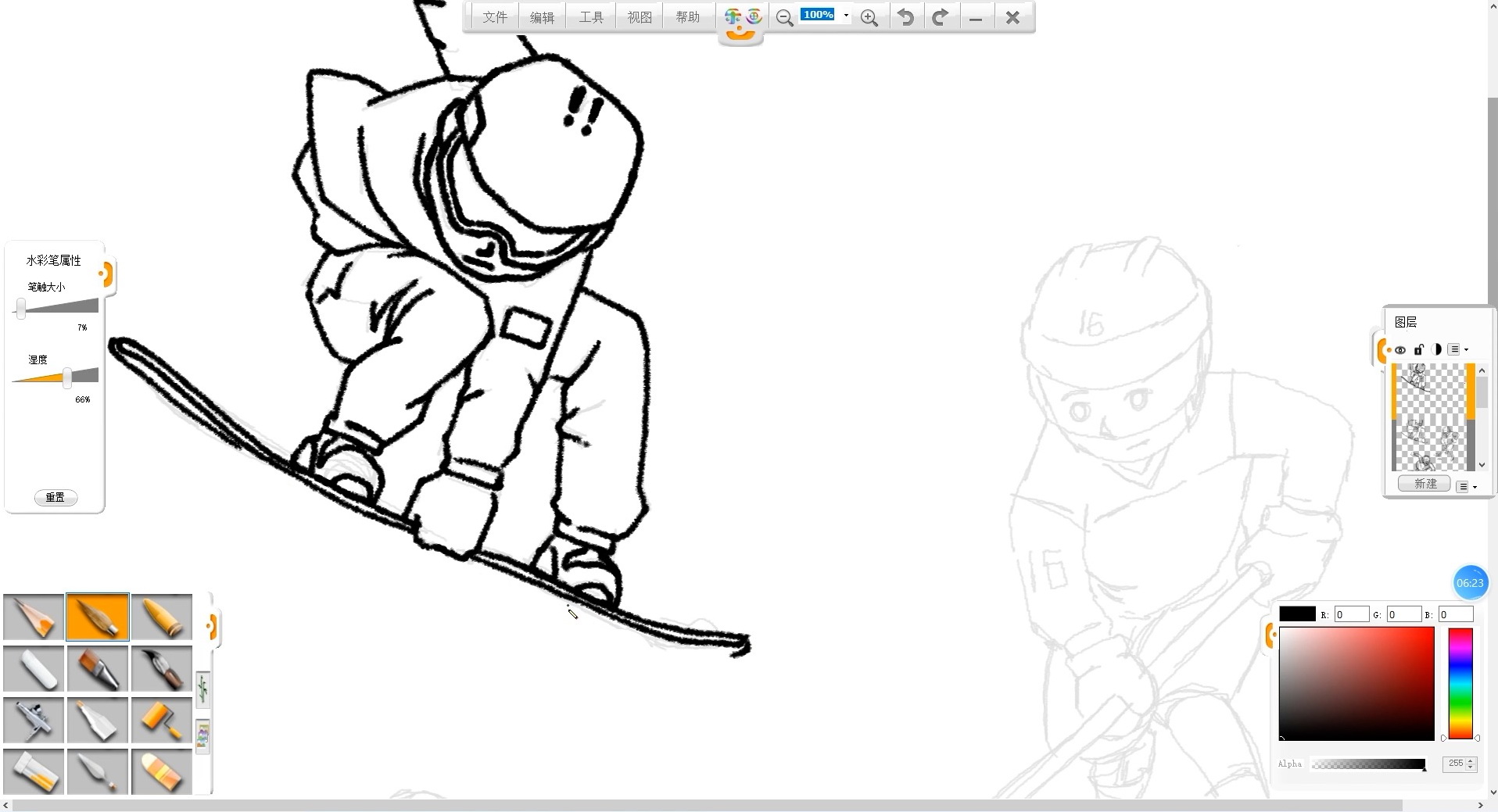
Task: Select the palette knife tool
Action: click(x=98, y=771)
